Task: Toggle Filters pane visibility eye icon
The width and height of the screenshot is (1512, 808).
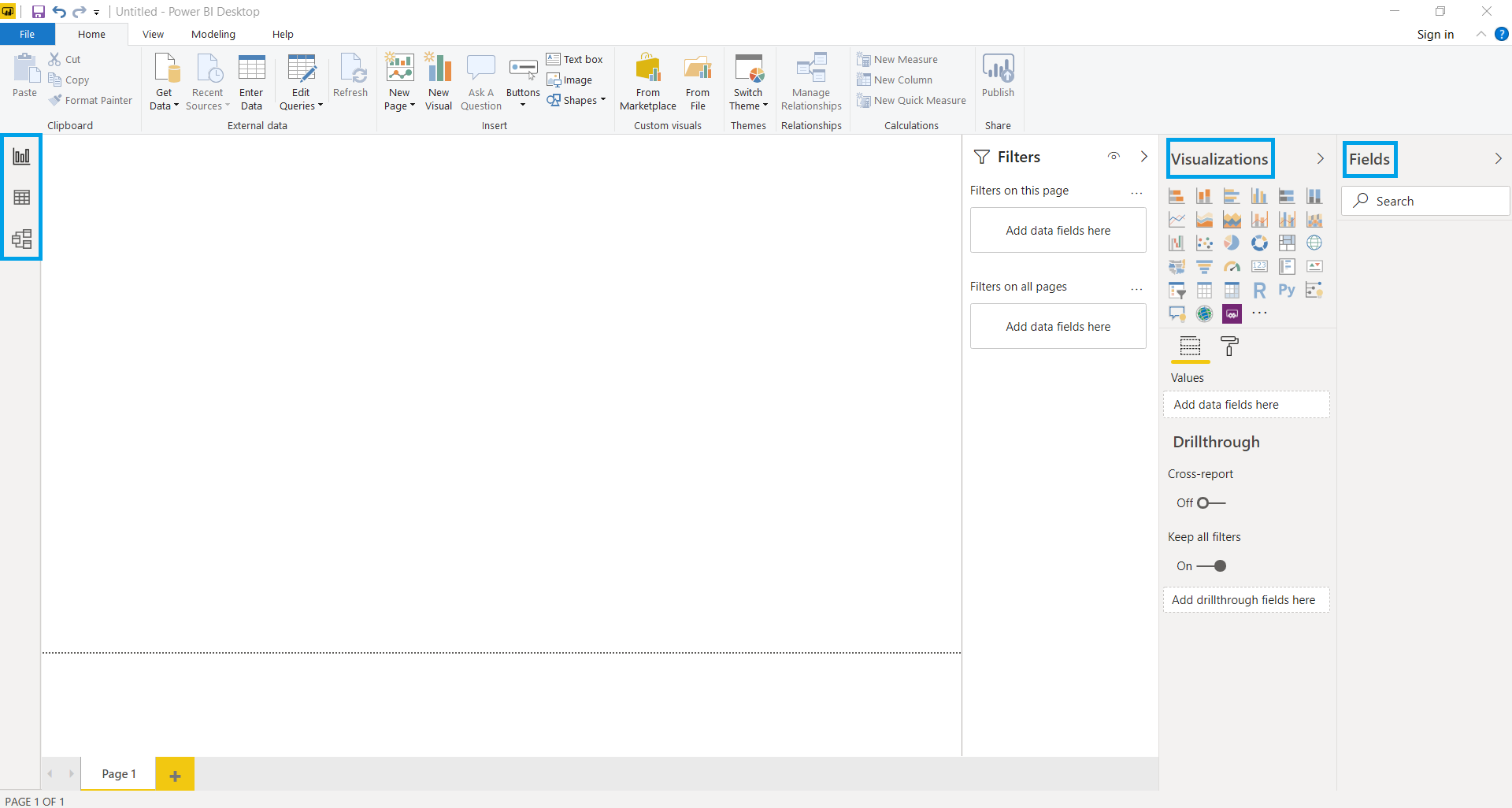Action: (x=1114, y=157)
